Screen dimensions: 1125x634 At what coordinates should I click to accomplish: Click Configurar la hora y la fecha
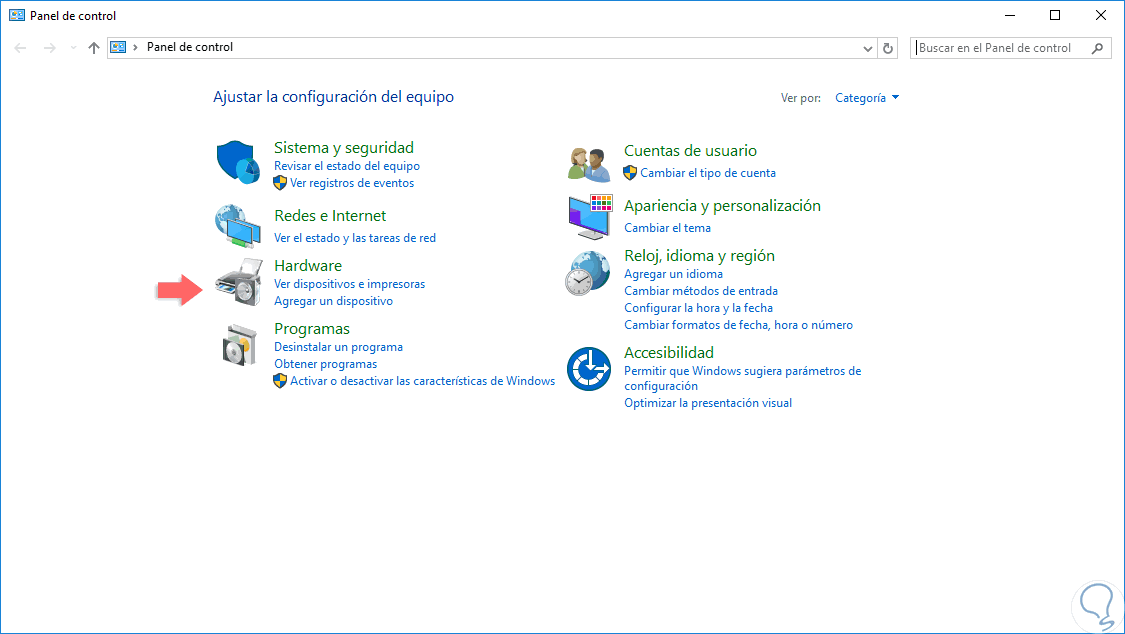(698, 308)
